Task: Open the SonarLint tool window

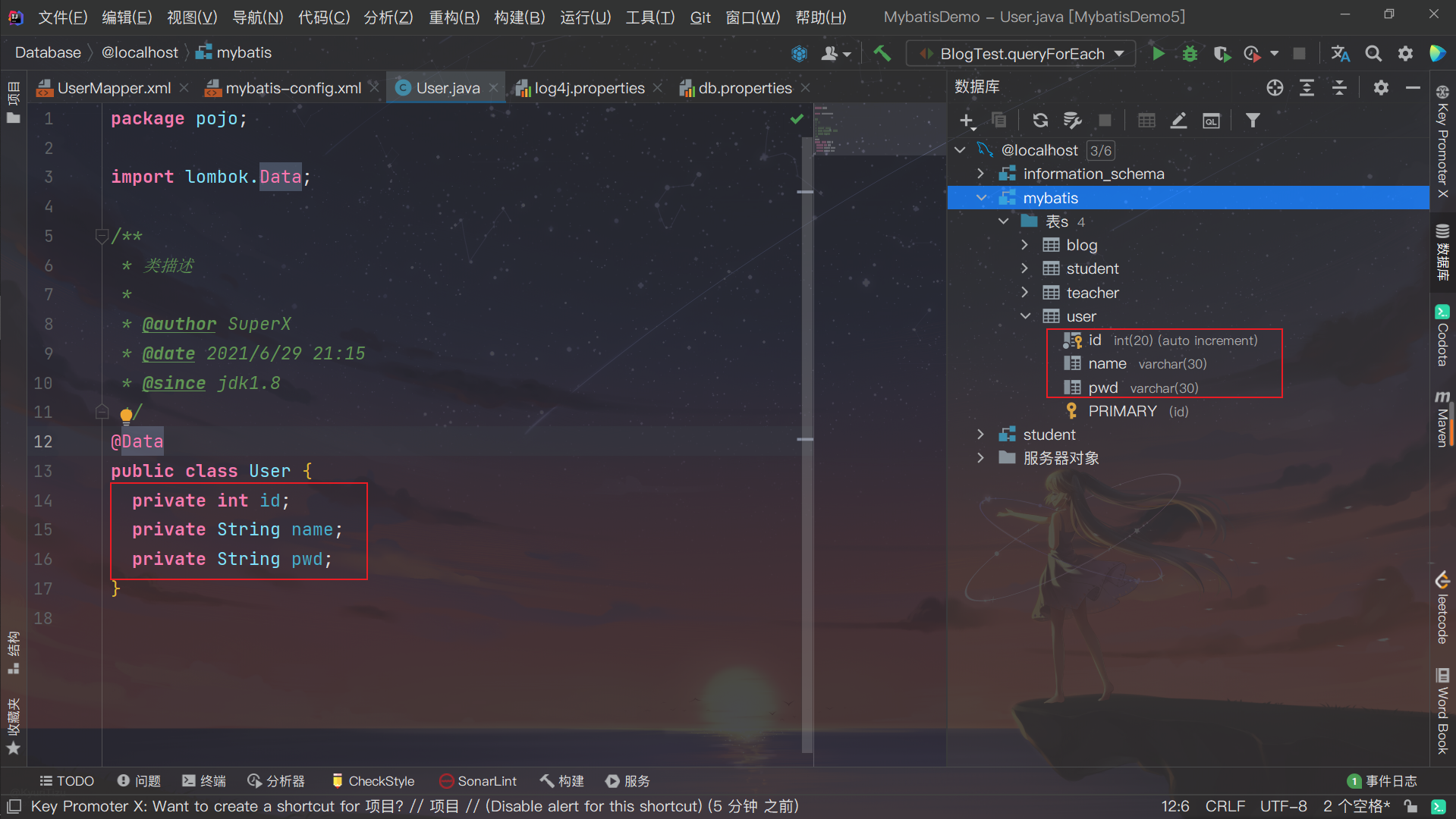Action: click(x=478, y=781)
